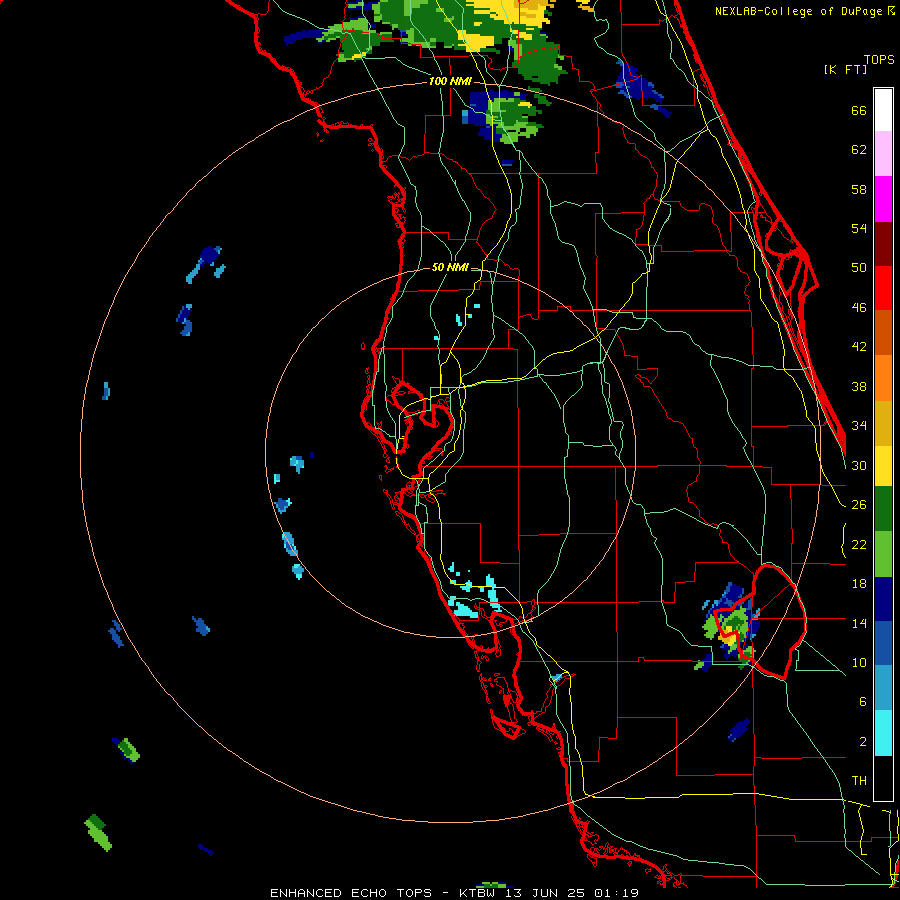Screen dimensions: 900x900
Task: Click legend value 54
Action: pos(859,228)
